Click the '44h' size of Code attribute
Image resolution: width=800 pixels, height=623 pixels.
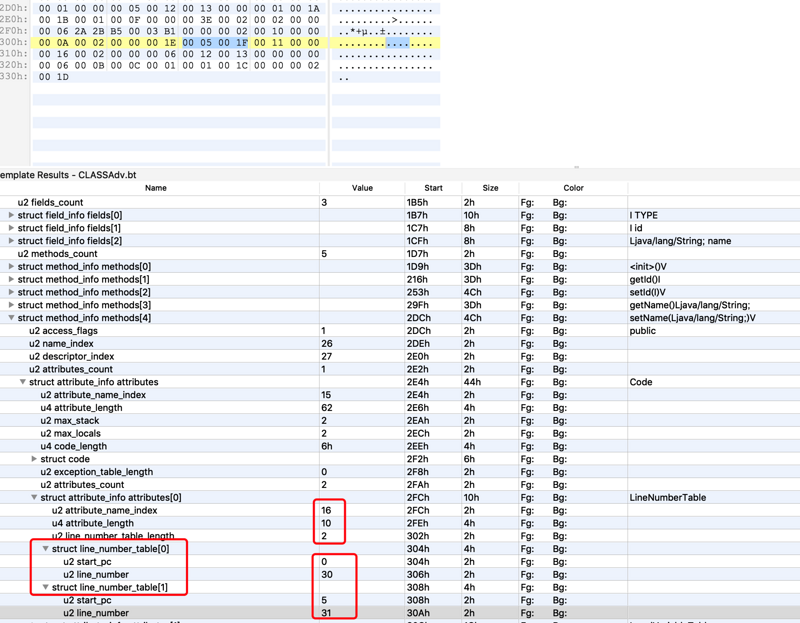(x=472, y=382)
